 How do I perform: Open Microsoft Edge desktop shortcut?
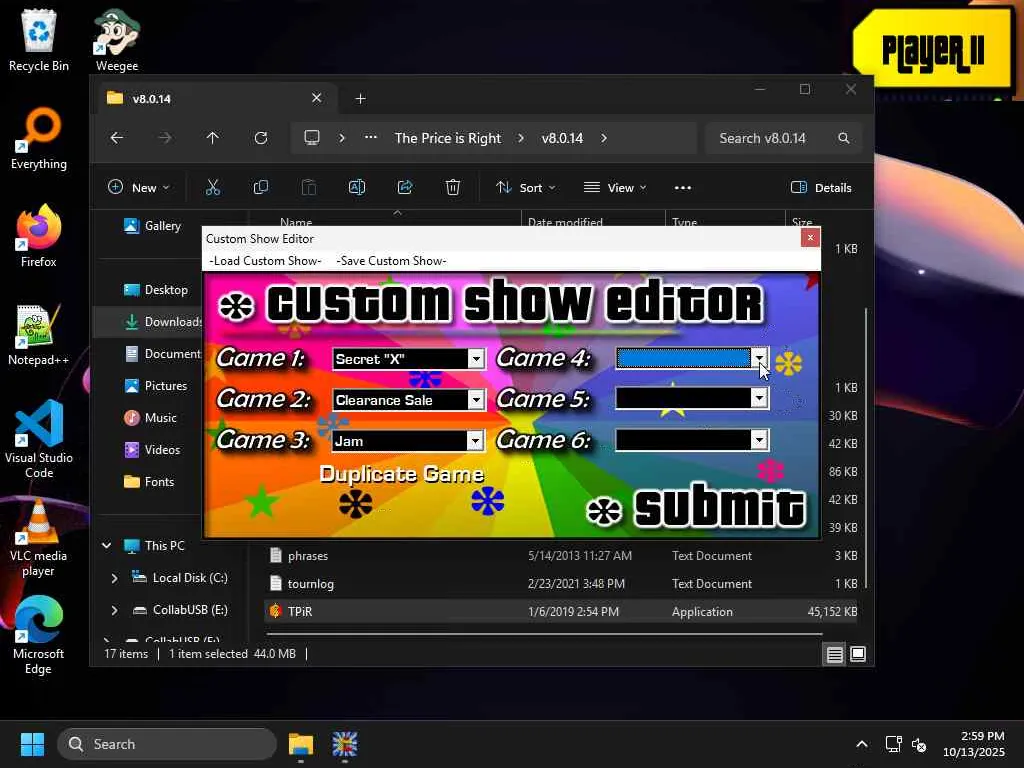click(39, 635)
